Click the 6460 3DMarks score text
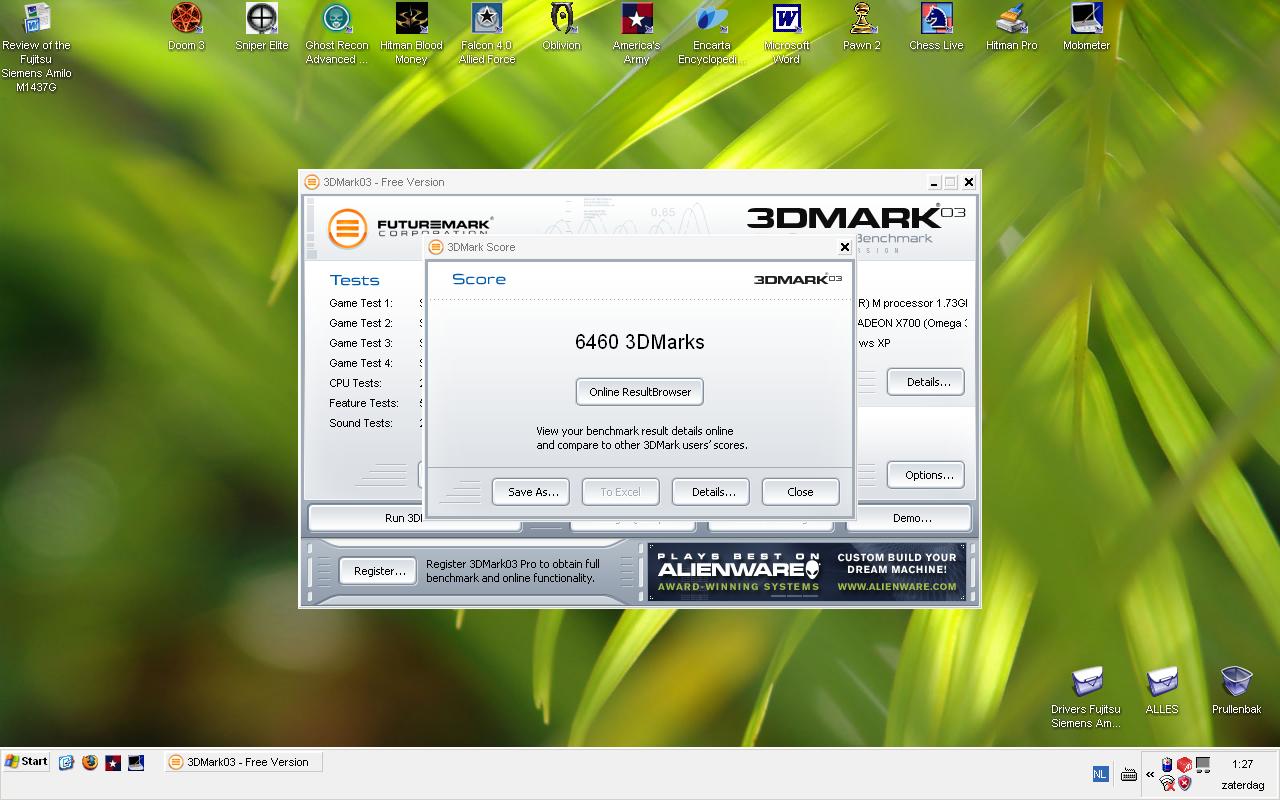The image size is (1280, 800). 640,342
